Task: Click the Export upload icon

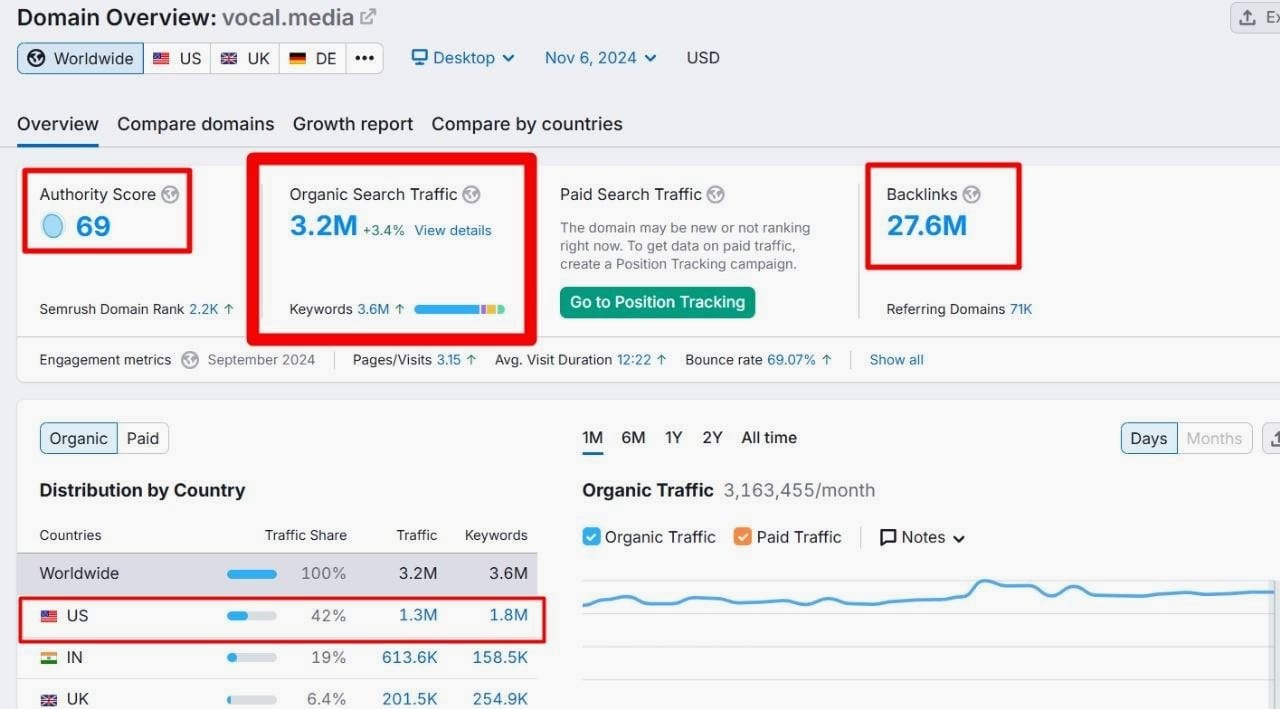Action: [x=1247, y=18]
